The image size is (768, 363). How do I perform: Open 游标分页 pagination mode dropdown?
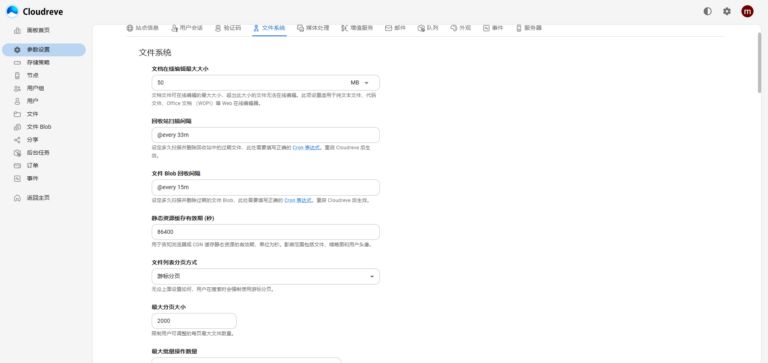(x=265, y=276)
